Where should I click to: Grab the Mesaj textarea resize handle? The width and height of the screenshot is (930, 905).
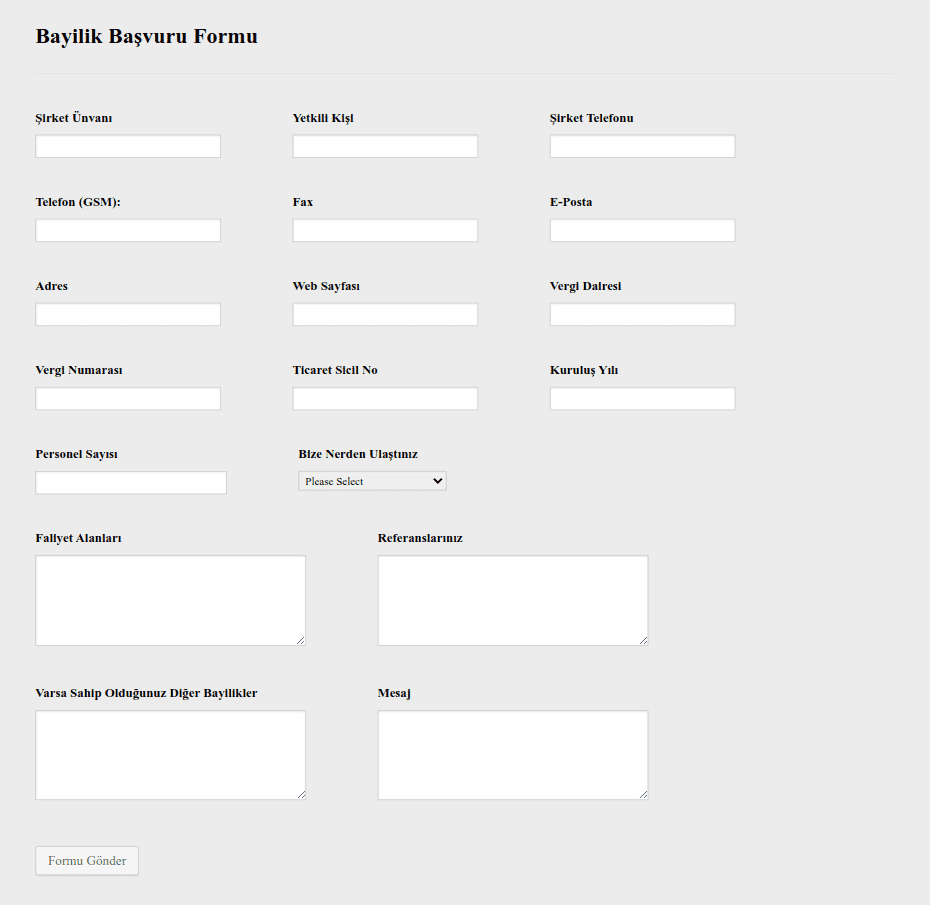tap(643, 795)
